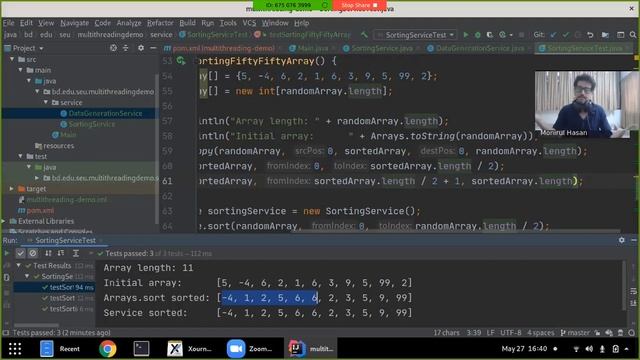Start debugging with the bug icon
The image size is (640, 360).
coord(478,35)
